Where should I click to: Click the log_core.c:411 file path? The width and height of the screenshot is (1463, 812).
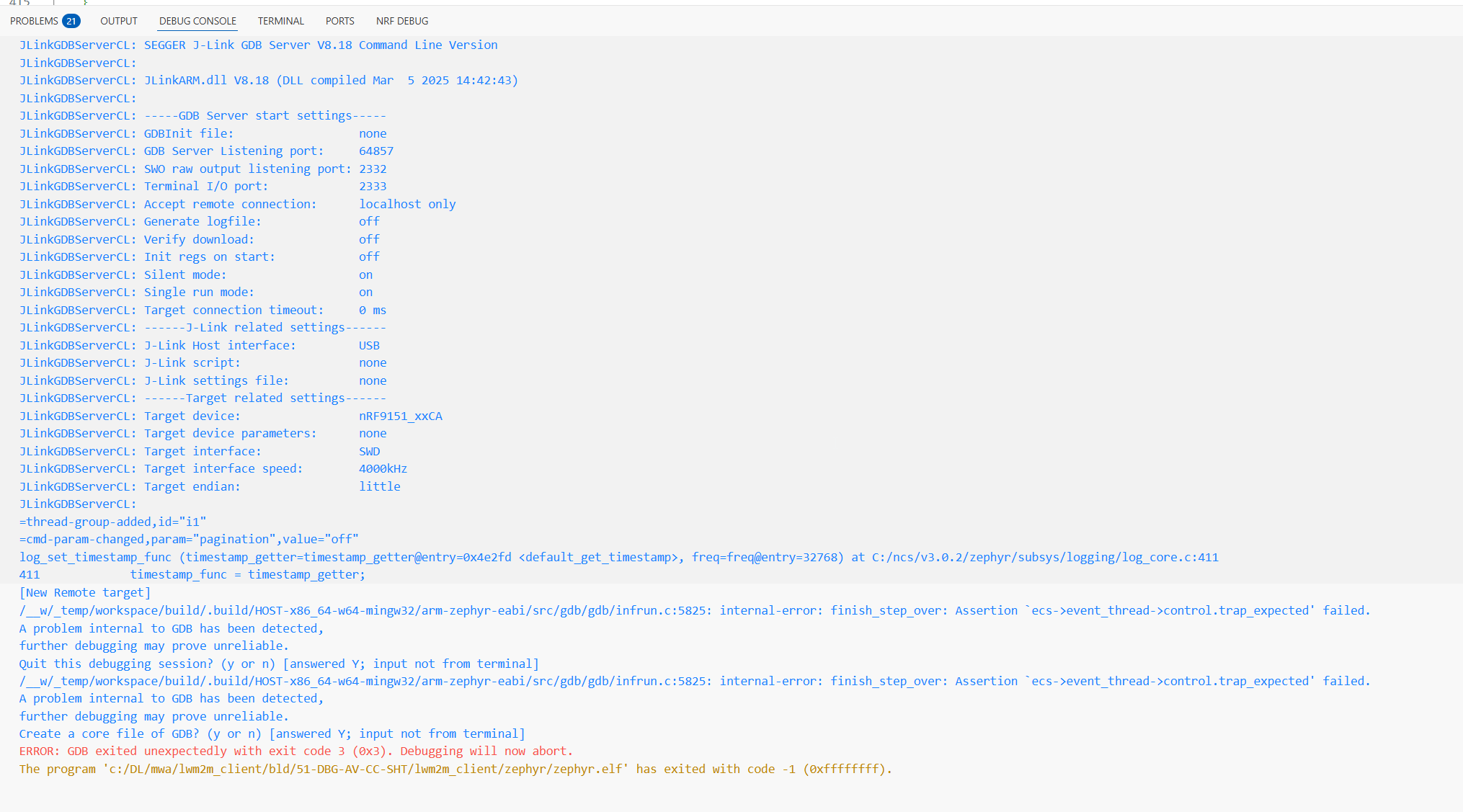(x=1045, y=557)
